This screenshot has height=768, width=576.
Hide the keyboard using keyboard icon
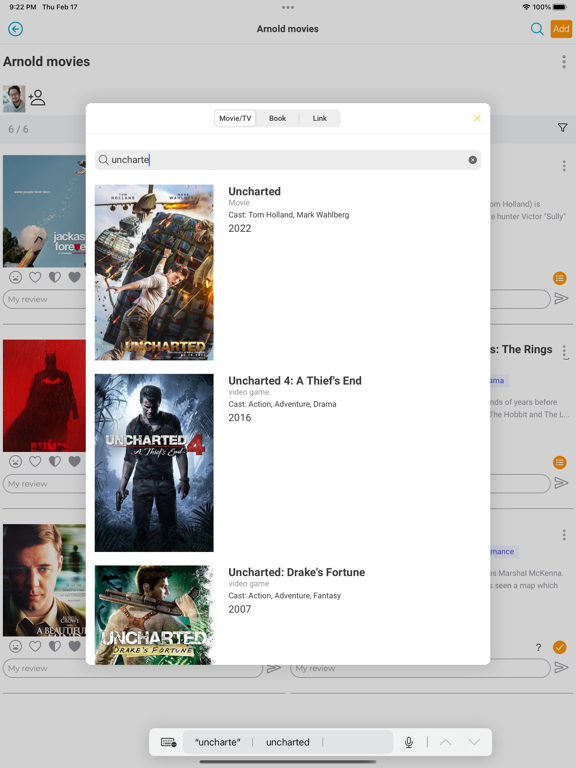point(168,742)
